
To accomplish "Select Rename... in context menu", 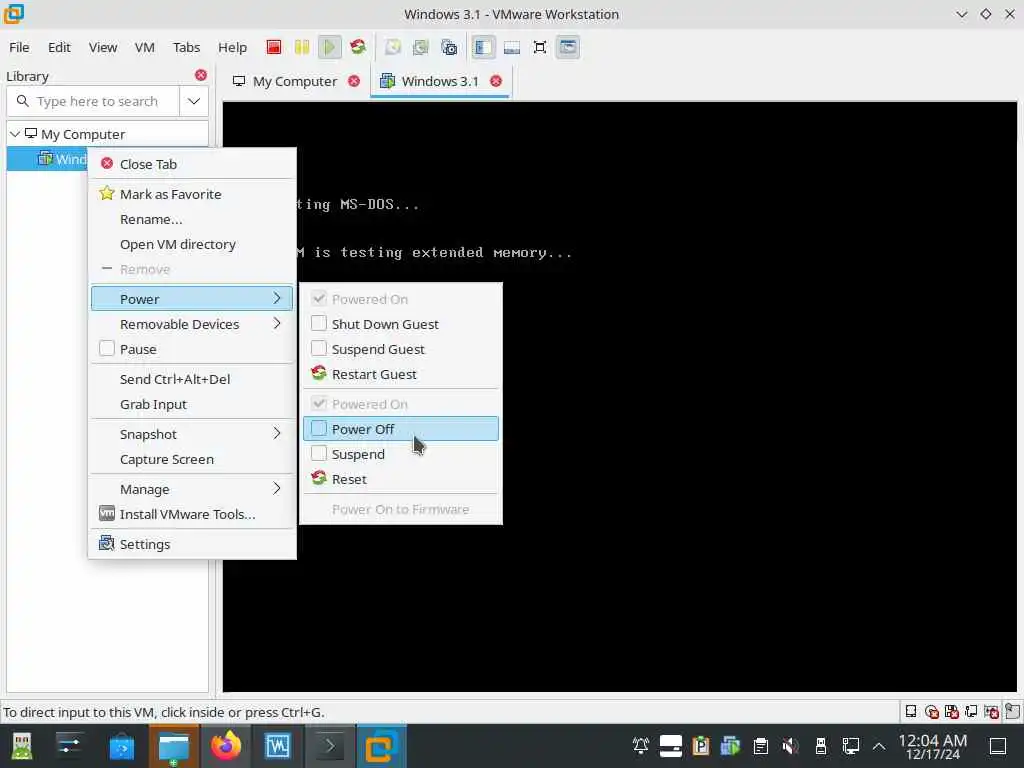I will [x=192, y=219].
